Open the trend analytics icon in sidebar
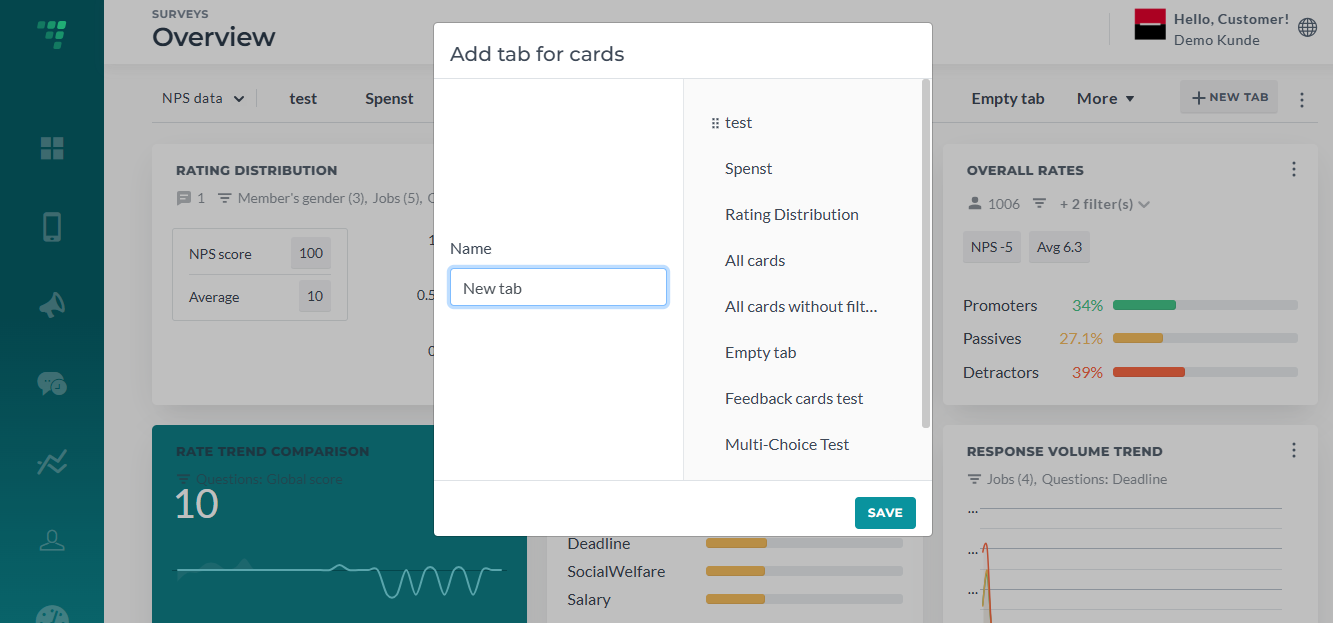The height and width of the screenshot is (623, 1333). tap(52, 461)
